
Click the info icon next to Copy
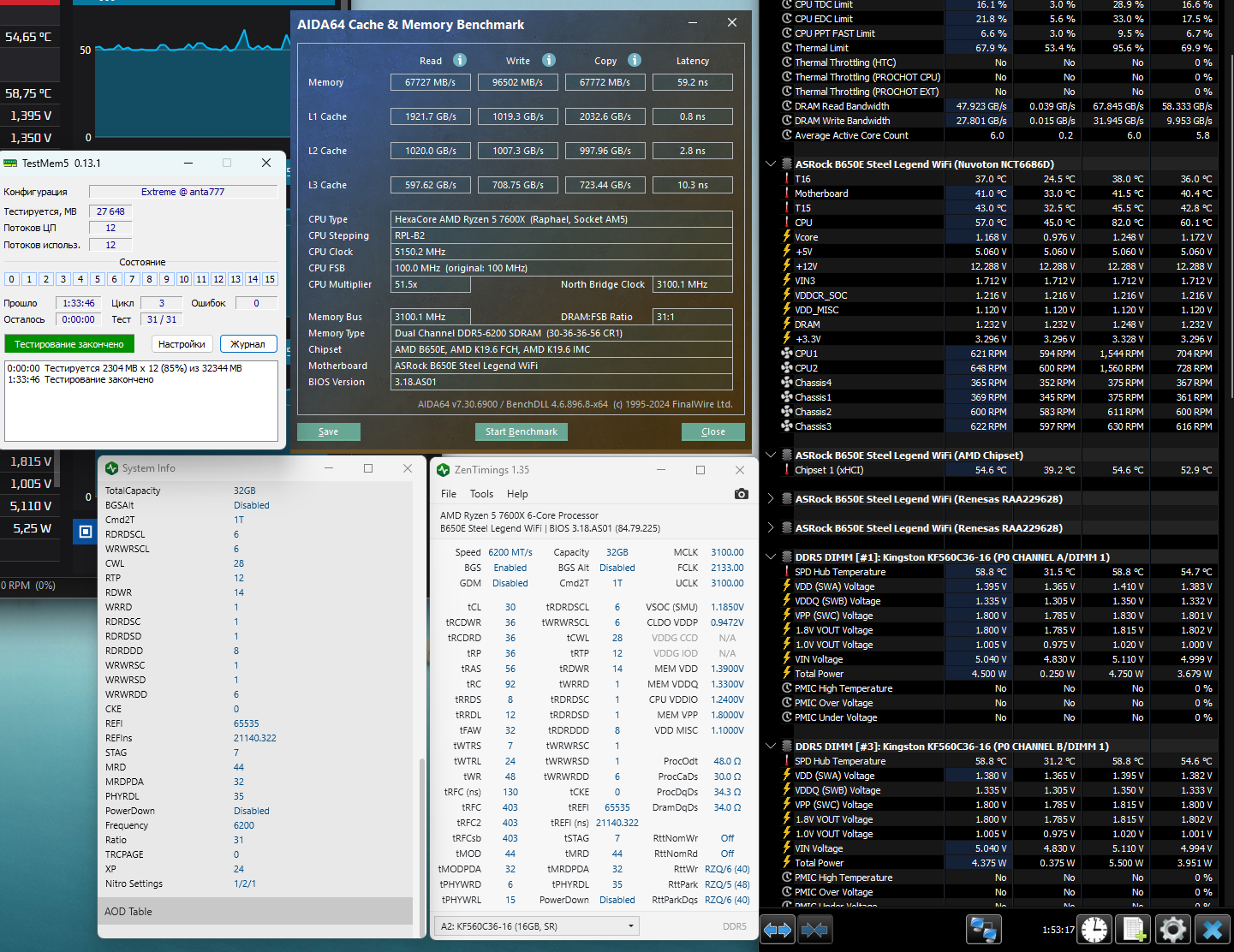[x=635, y=60]
